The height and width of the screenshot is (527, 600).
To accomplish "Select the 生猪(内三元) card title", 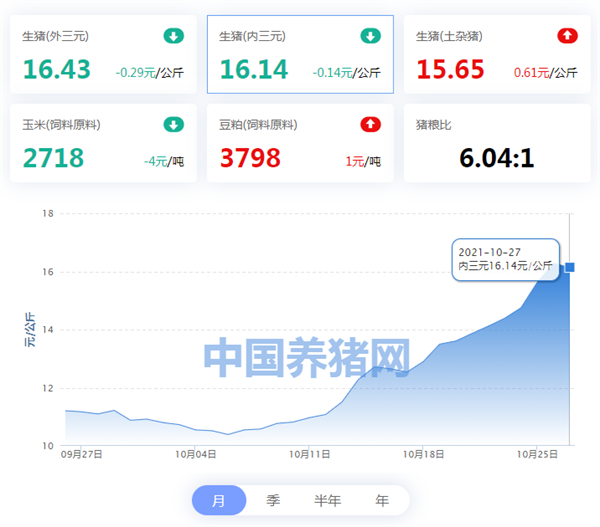I will pyautogui.click(x=252, y=36).
